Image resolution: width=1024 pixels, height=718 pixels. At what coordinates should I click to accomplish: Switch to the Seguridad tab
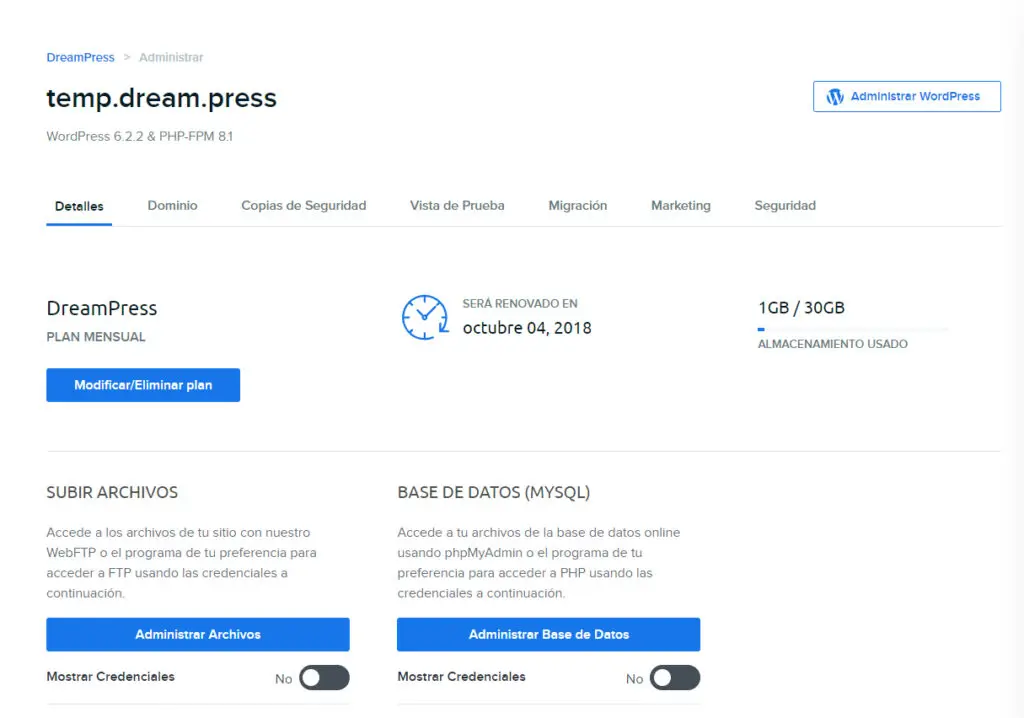785,206
